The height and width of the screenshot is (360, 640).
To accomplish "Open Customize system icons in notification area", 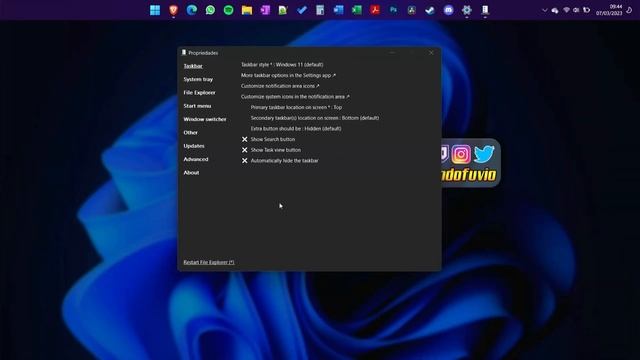I will coord(295,97).
